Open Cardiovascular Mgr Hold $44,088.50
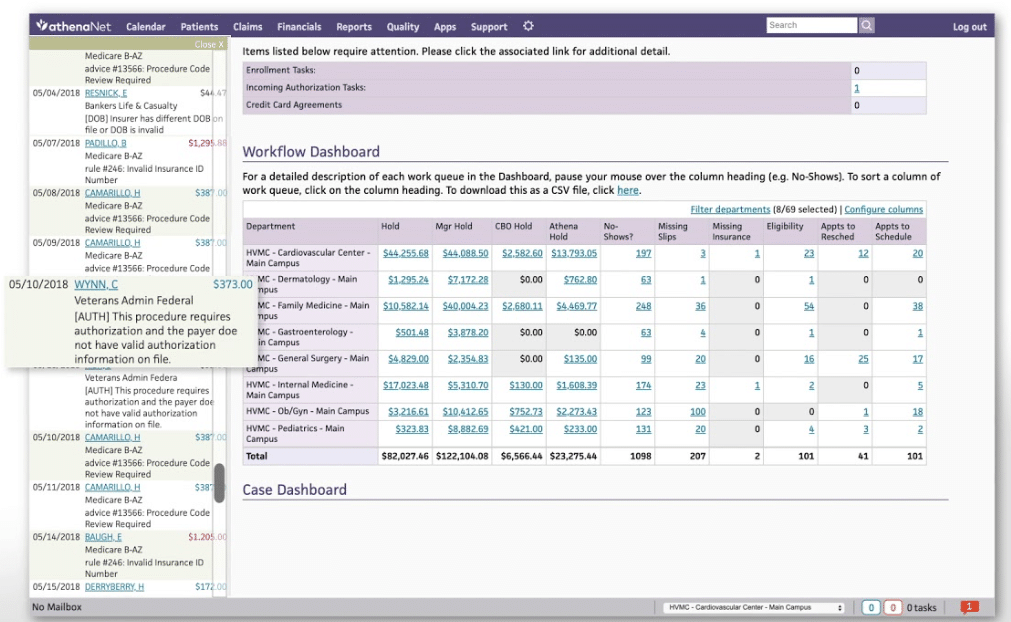 (x=465, y=253)
